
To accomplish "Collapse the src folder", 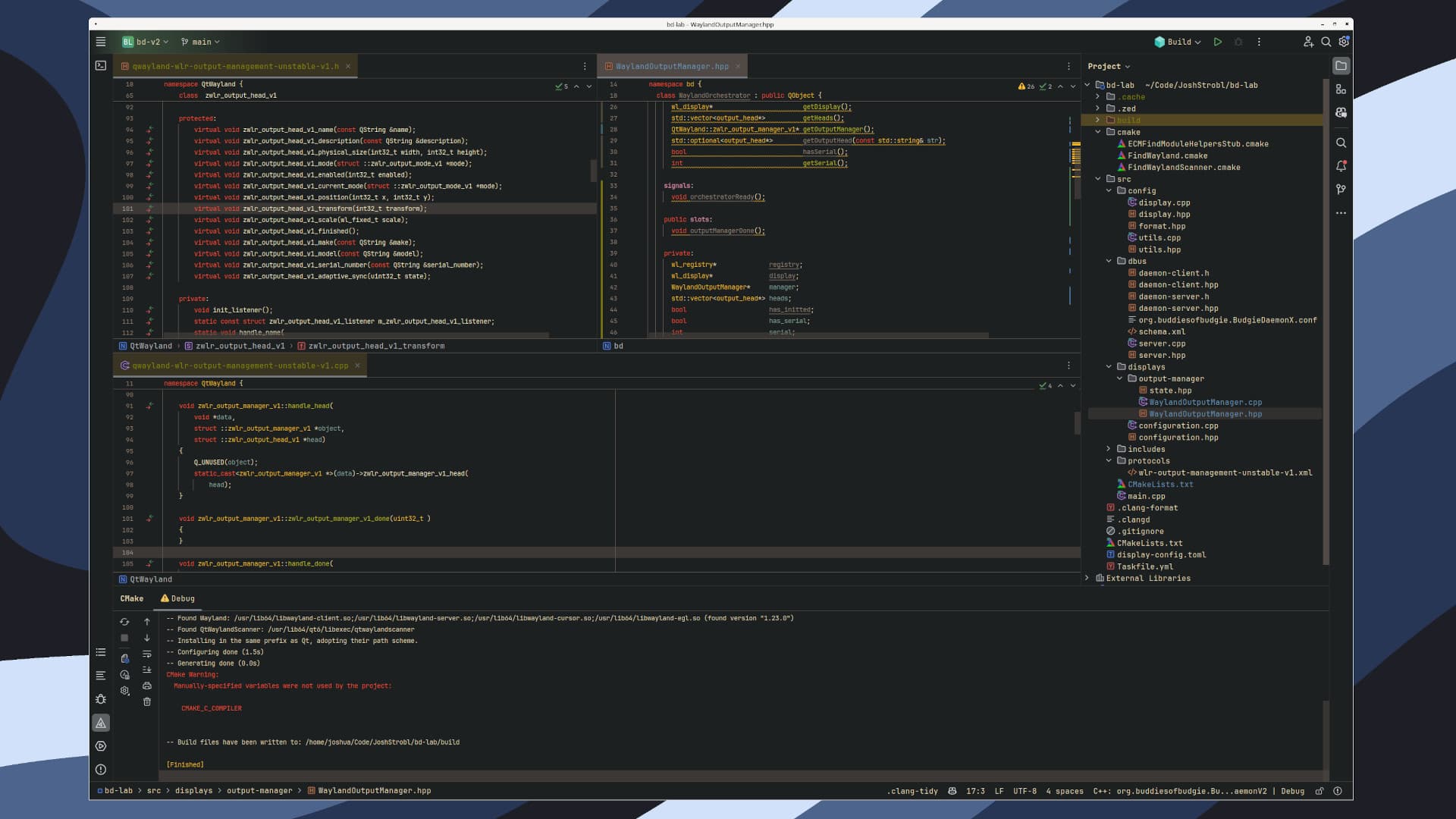I will pyautogui.click(x=1097, y=178).
